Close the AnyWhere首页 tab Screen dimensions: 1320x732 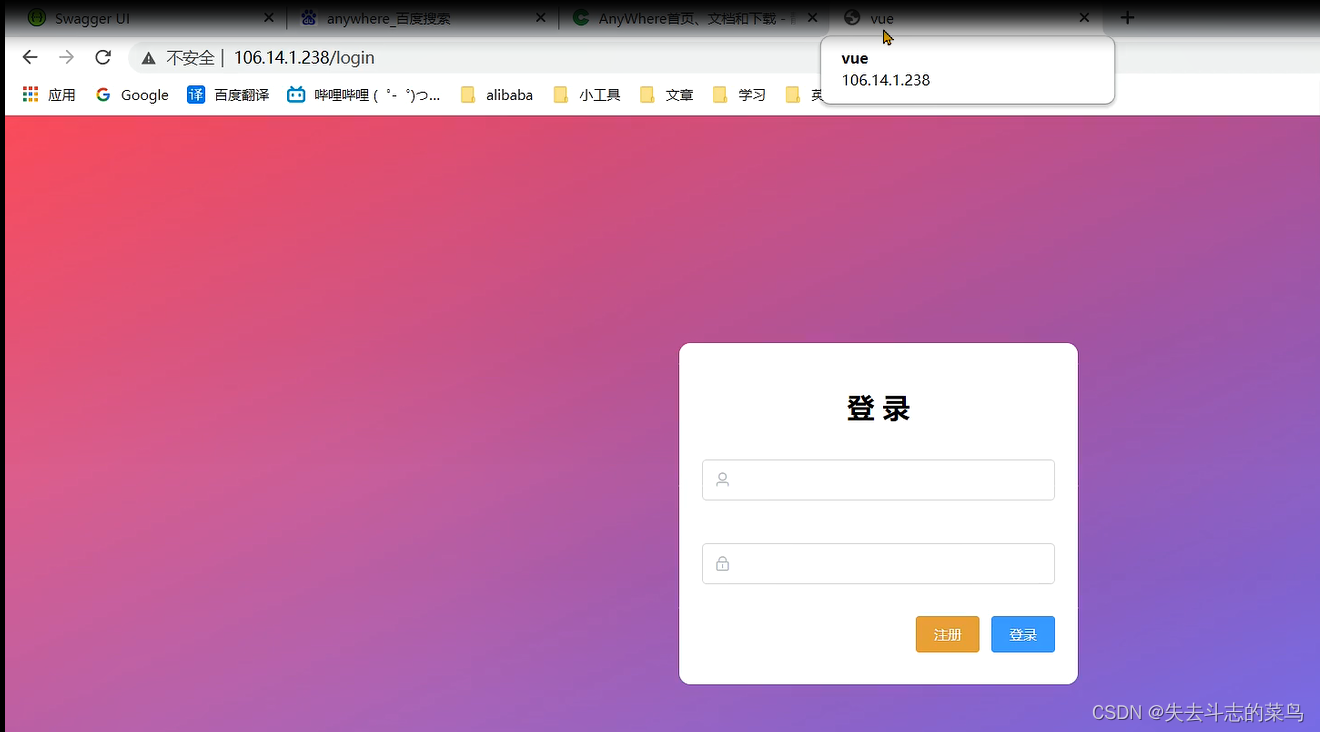pyautogui.click(x=812, y=18)
